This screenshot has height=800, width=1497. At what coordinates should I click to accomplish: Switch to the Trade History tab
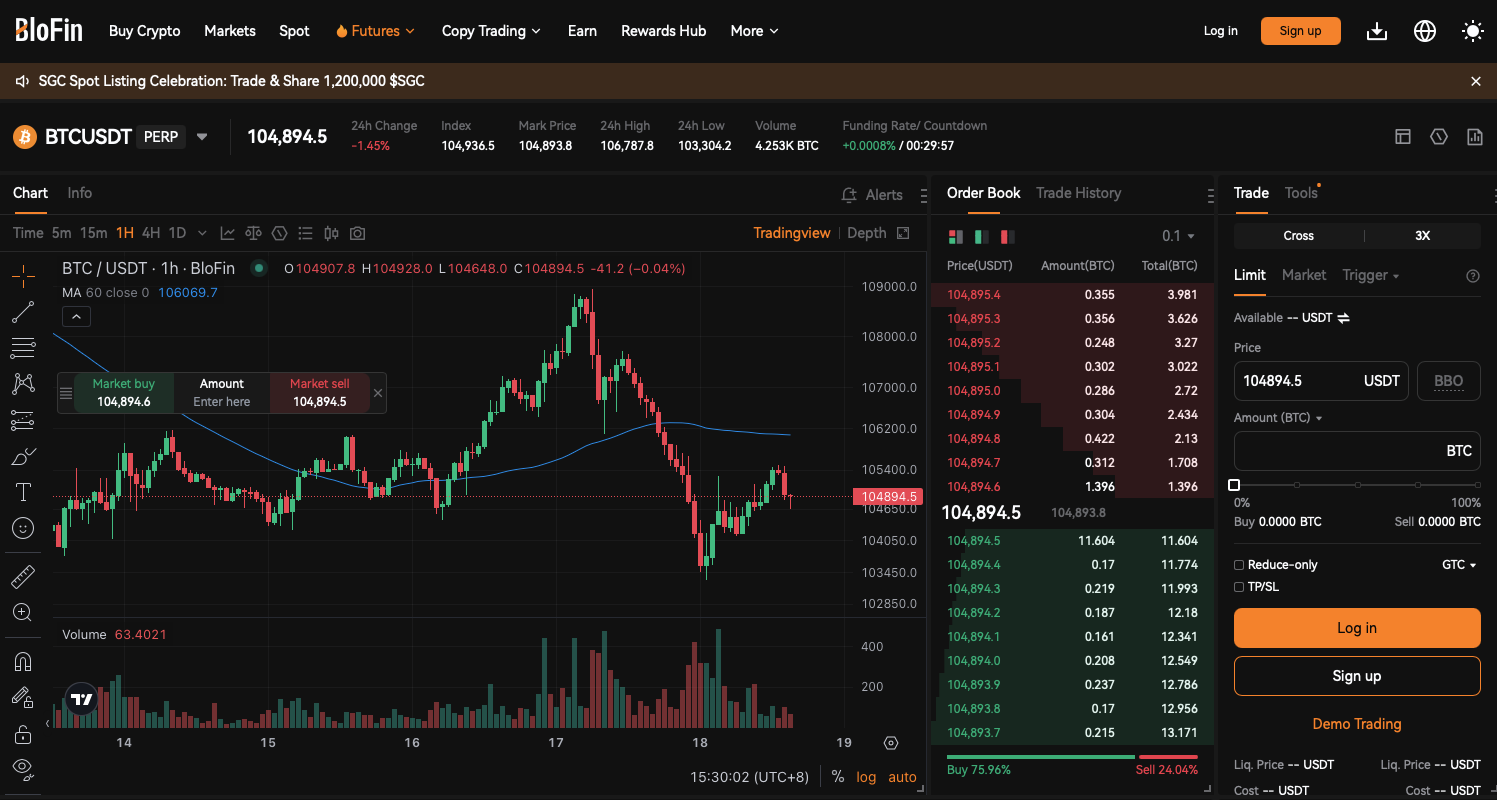pos(1078,193)
